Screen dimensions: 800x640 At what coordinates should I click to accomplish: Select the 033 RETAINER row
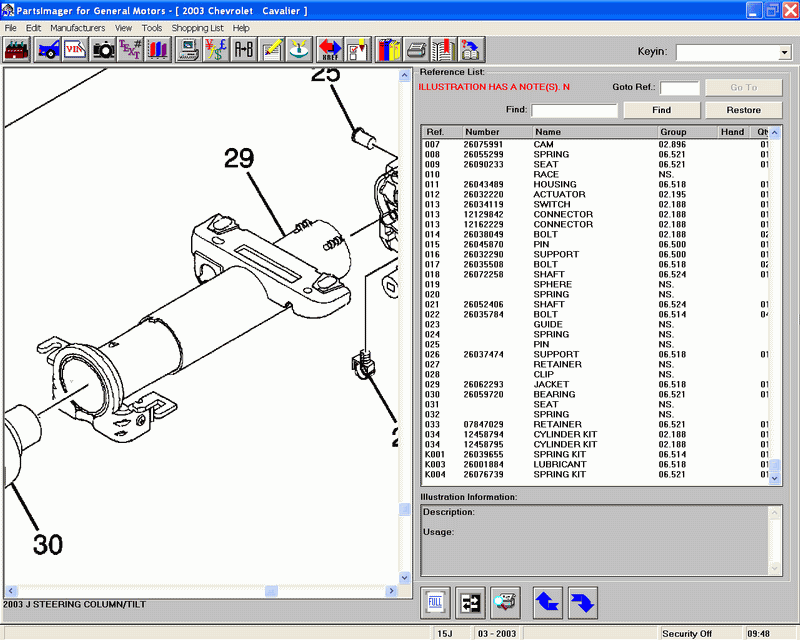[595, 425]
